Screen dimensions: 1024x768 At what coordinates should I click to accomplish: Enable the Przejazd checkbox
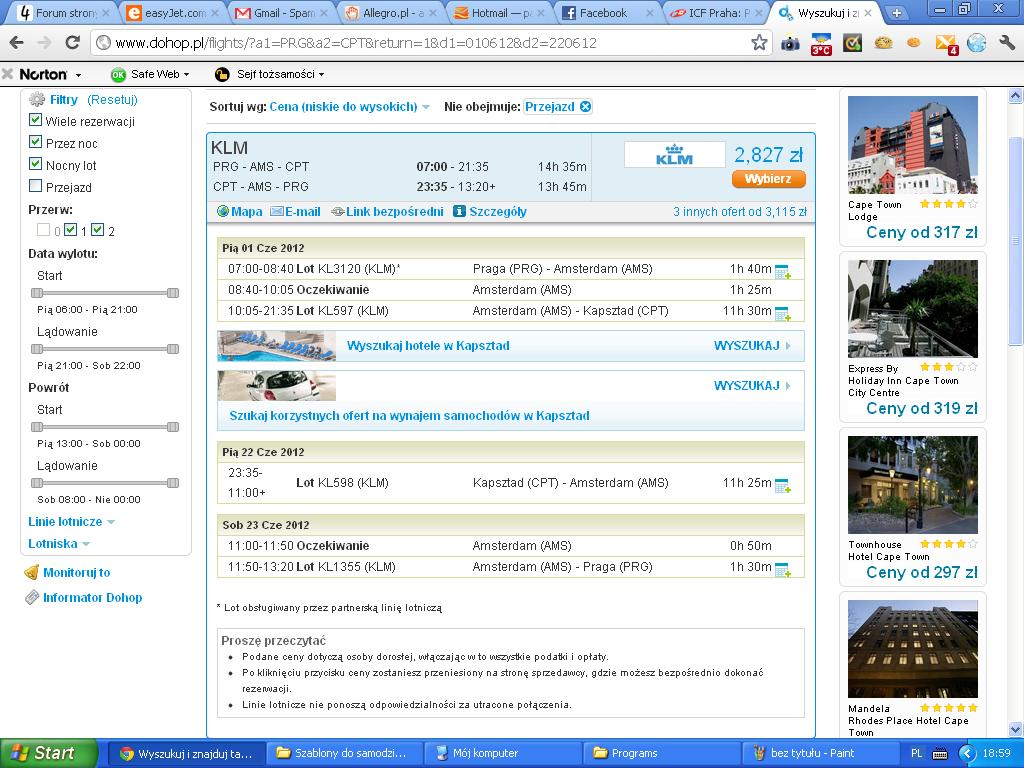pos(36,186)
